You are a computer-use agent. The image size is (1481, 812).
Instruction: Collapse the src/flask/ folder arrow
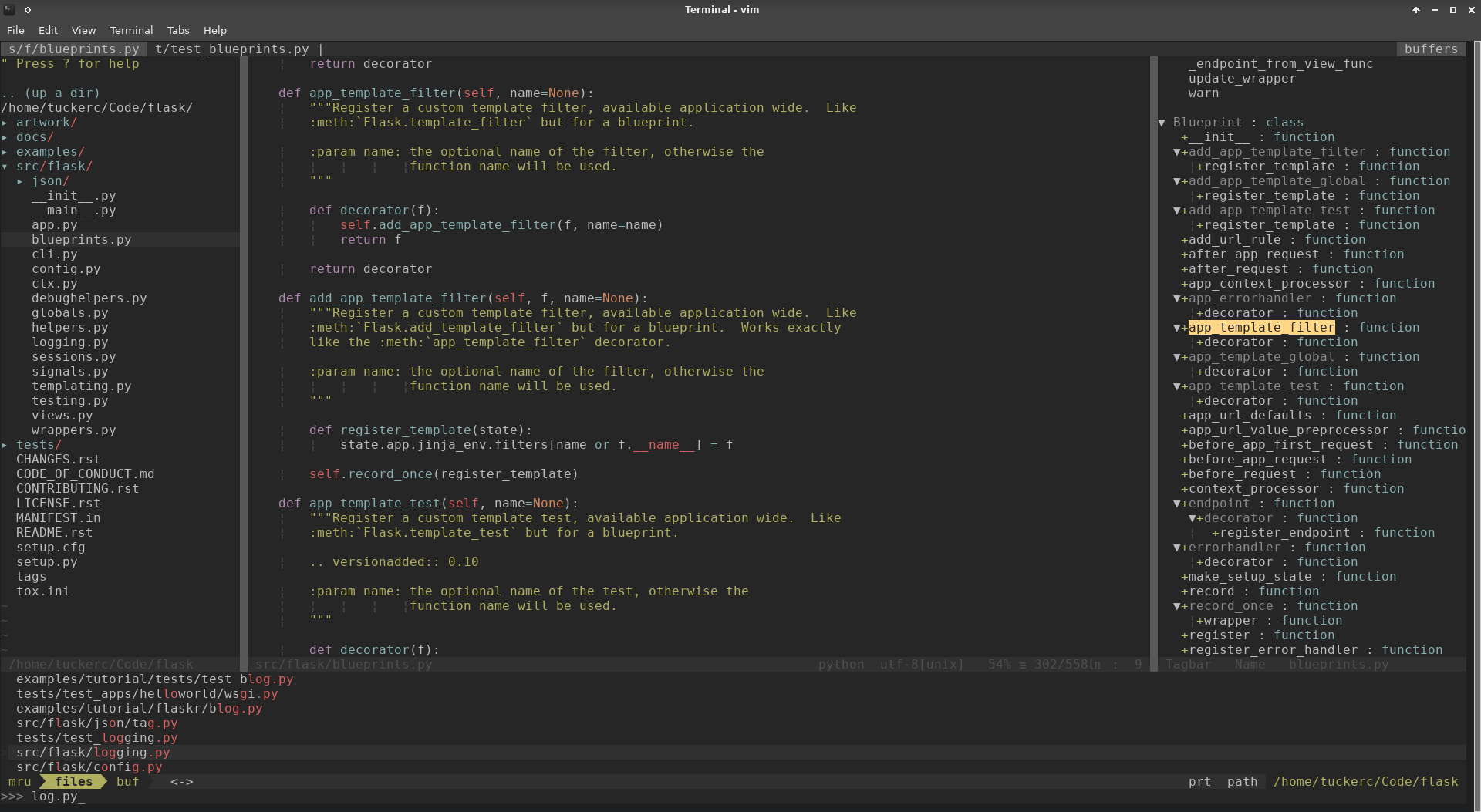click(x=5, y=167)
